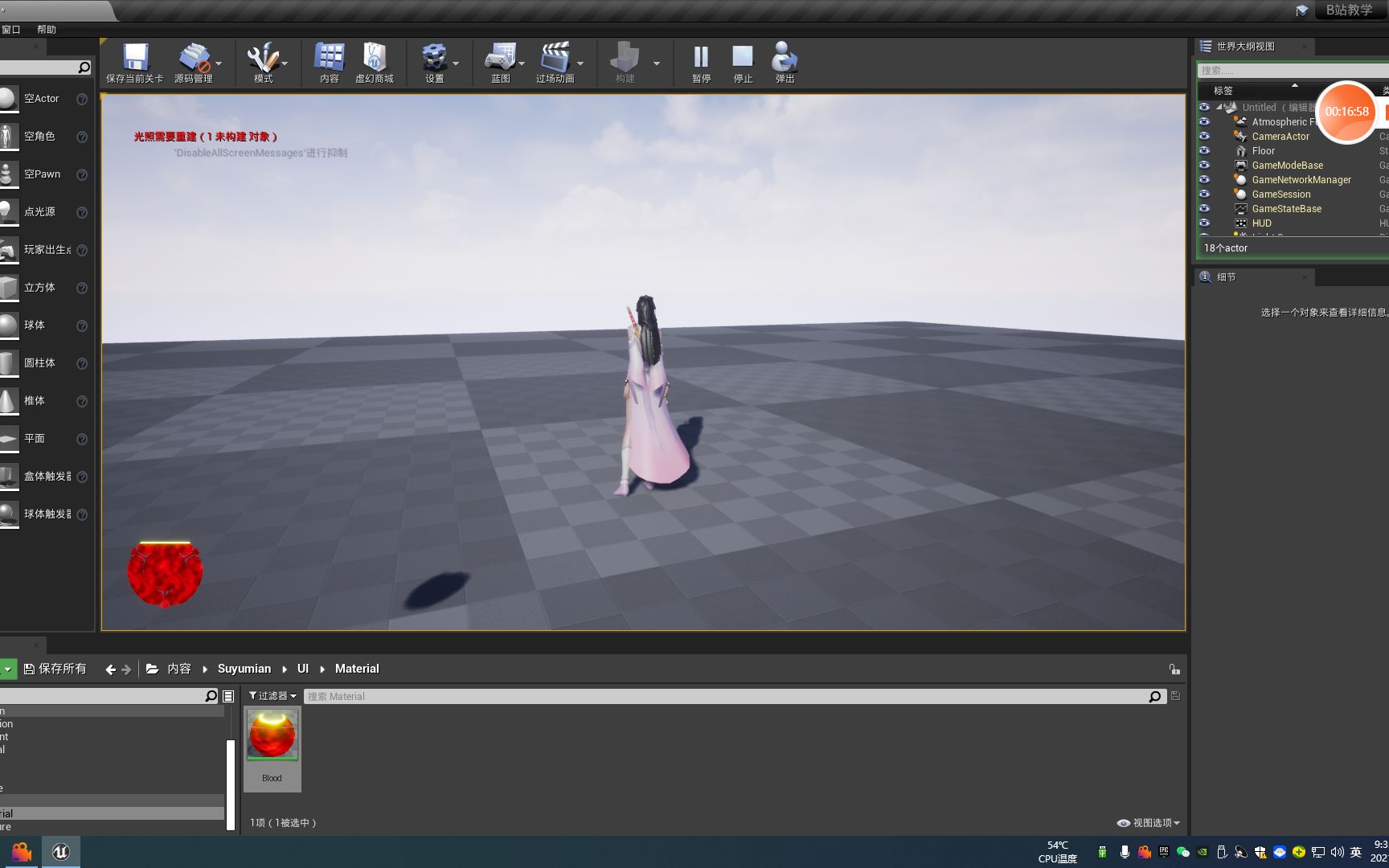Open the 窗口 menu
Screen dimensions: 1389x868
[11, 29]
